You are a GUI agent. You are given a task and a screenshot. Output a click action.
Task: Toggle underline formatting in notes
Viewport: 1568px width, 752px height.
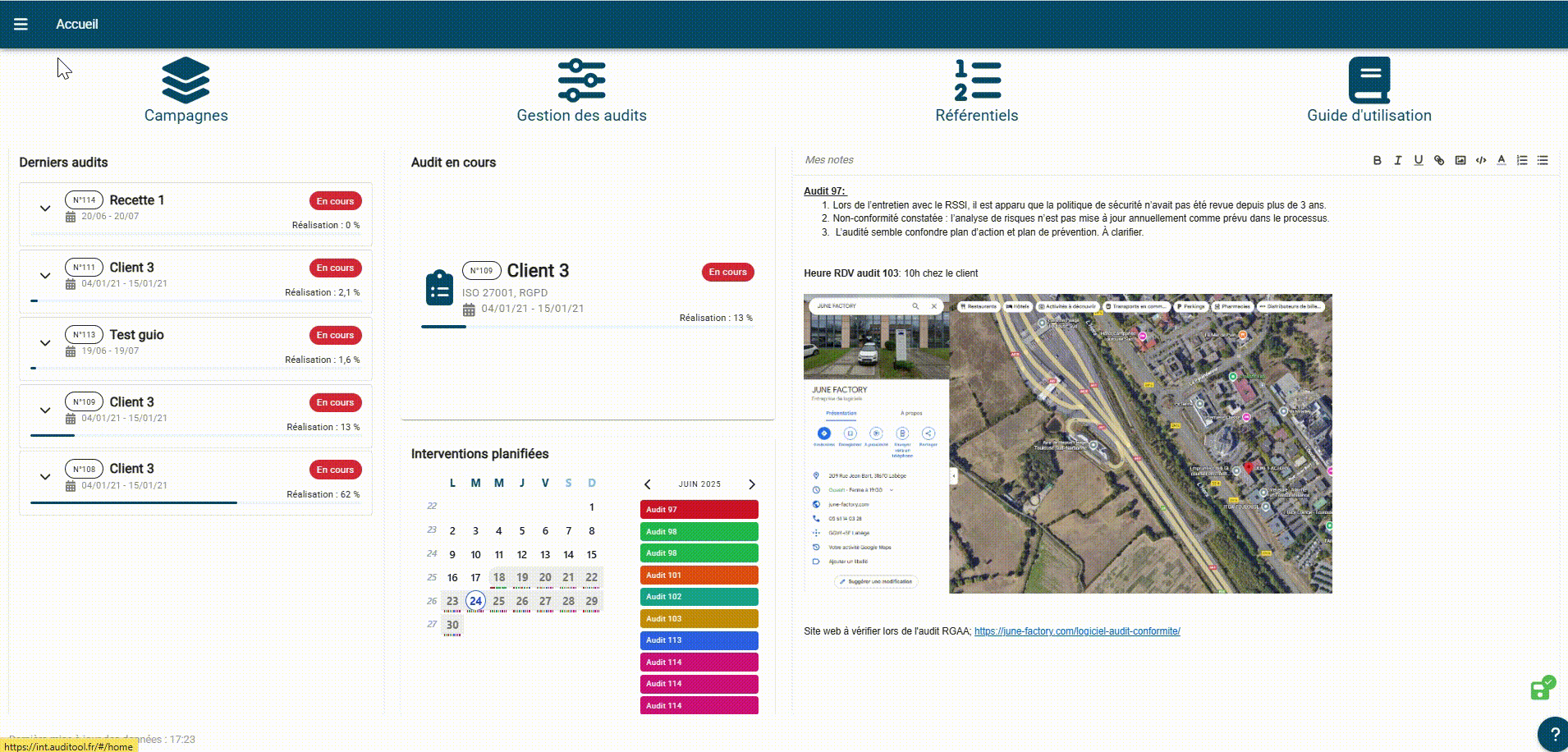(x=1418, y=161)
